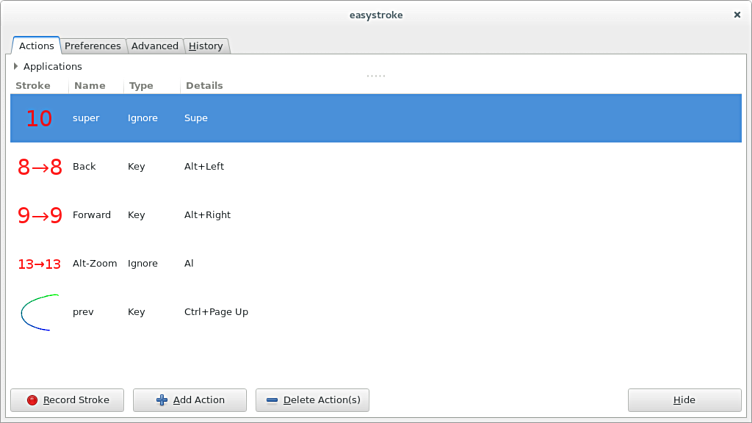752x423 pixels.
Task: Select the curved gesture stroke for prev
Action: click(39, 312)
